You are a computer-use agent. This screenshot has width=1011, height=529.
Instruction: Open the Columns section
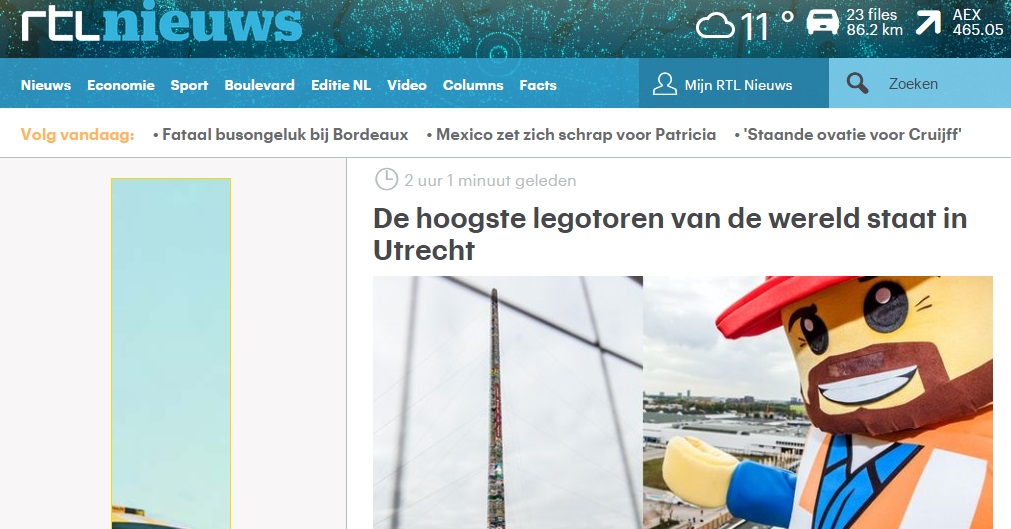pos(473,85)
